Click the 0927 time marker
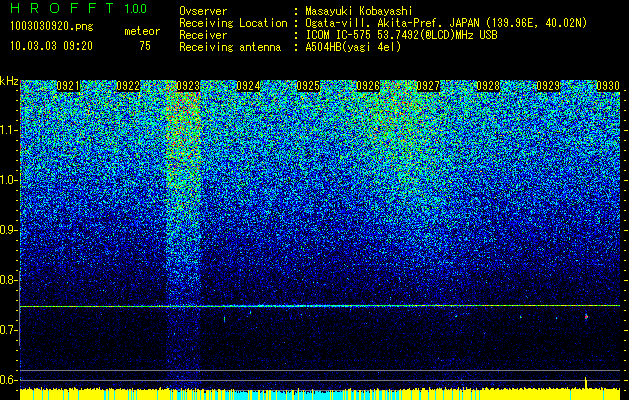629x400 pixels. [428, 86]
